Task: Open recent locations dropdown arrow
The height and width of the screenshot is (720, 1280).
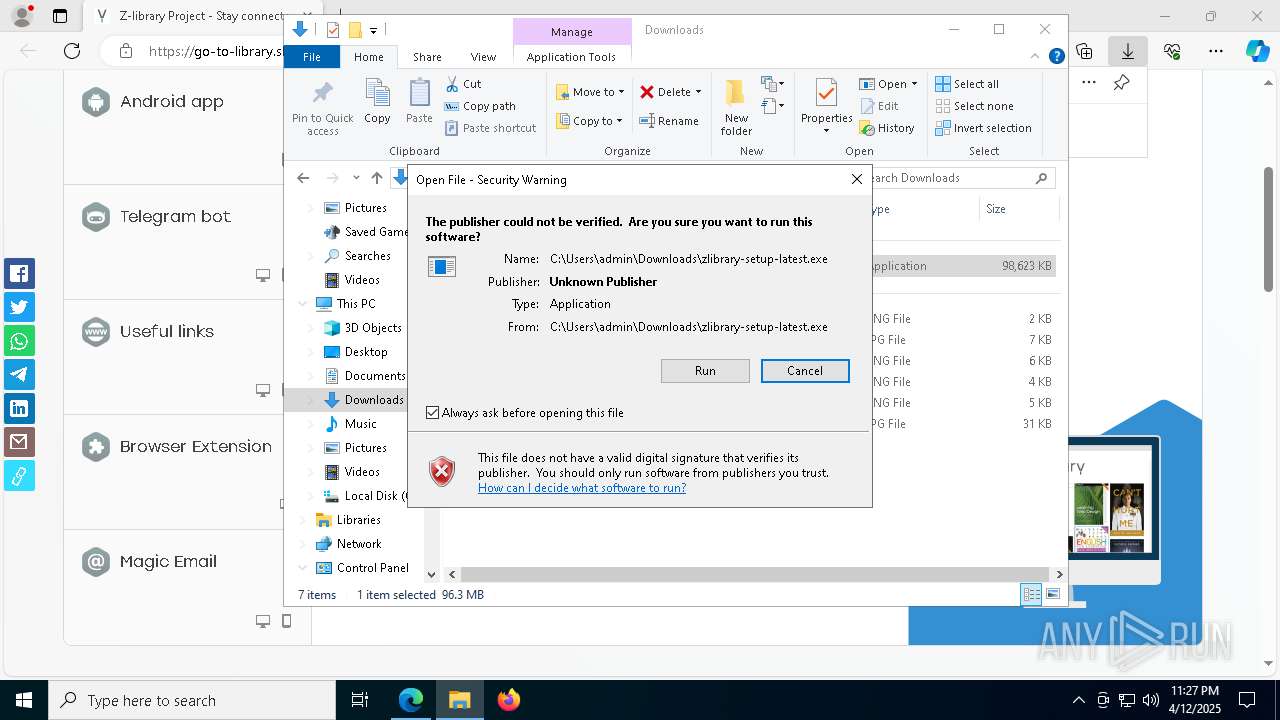Action: coord(355,178)
